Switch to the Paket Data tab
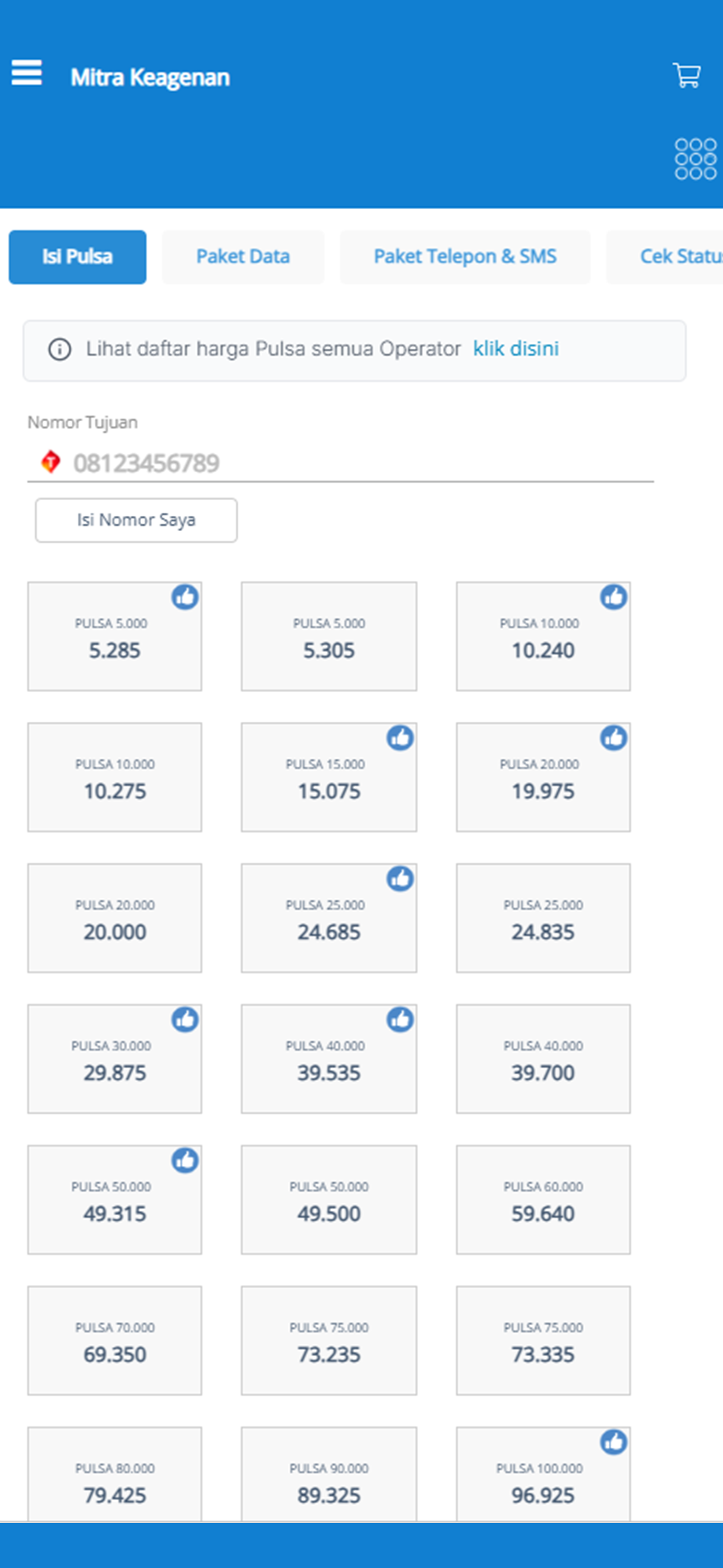The image size is (723, 1568). pos(243,257)
